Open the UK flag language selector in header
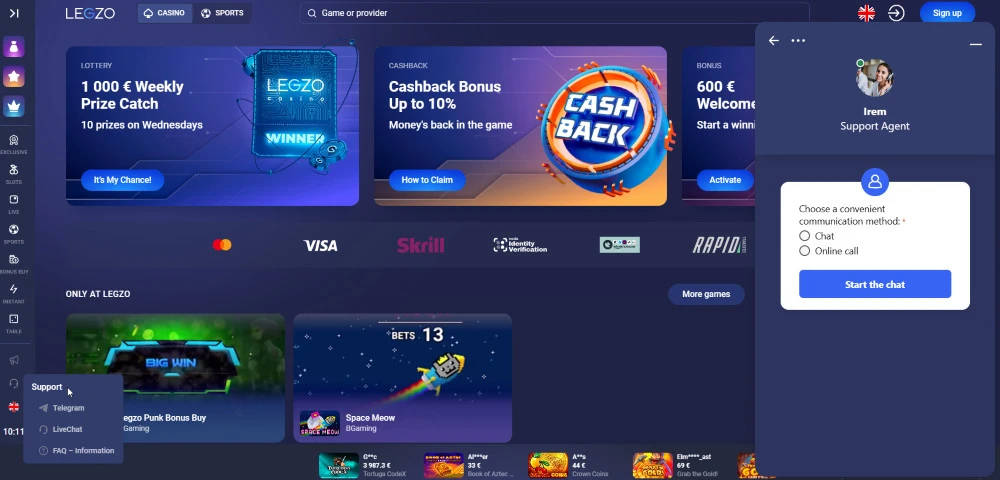The width and height of the screenshot is (1000, 480). point(866,13)
